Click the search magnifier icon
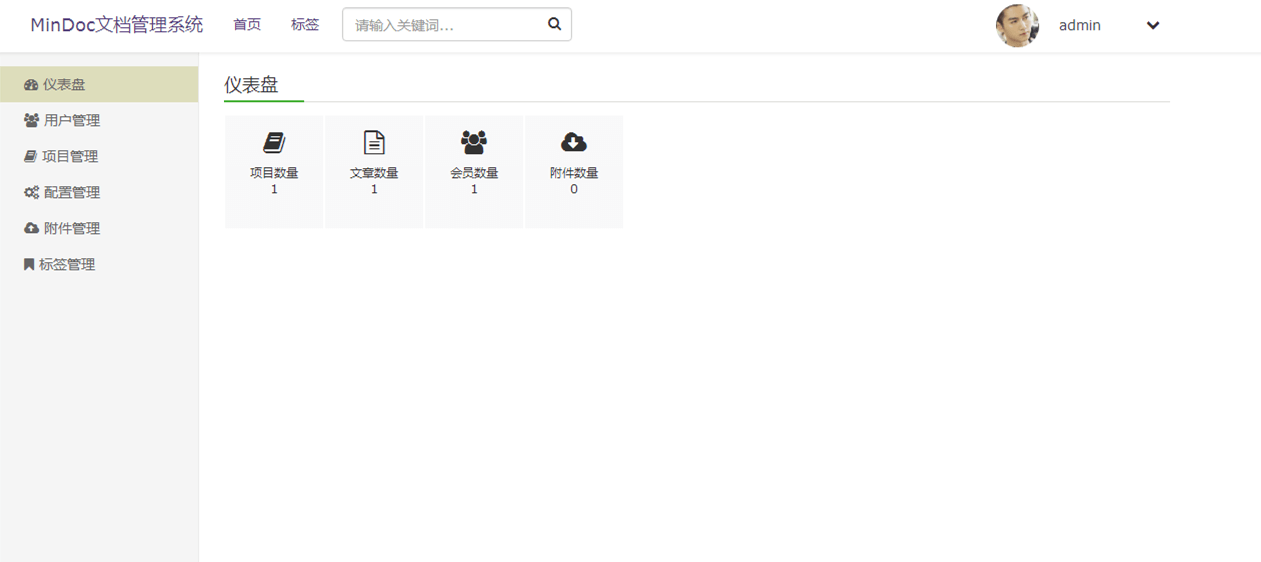The height and width of the screenshot is (562, 1261). click(x=555, y=24)
